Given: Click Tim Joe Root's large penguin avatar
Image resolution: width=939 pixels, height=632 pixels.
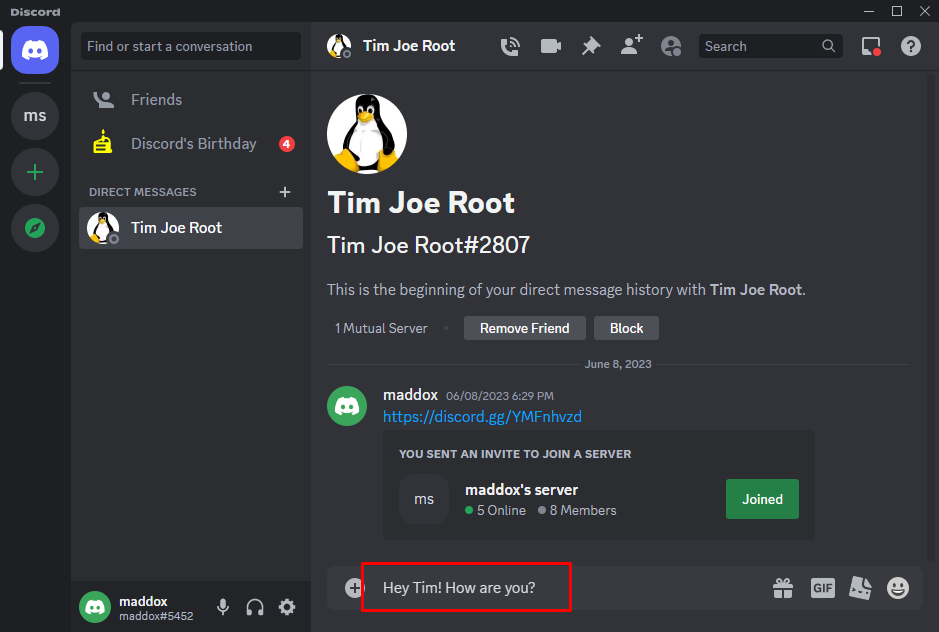Looking at the screenshot, I should pyautogui.click(x=366, y=134).
